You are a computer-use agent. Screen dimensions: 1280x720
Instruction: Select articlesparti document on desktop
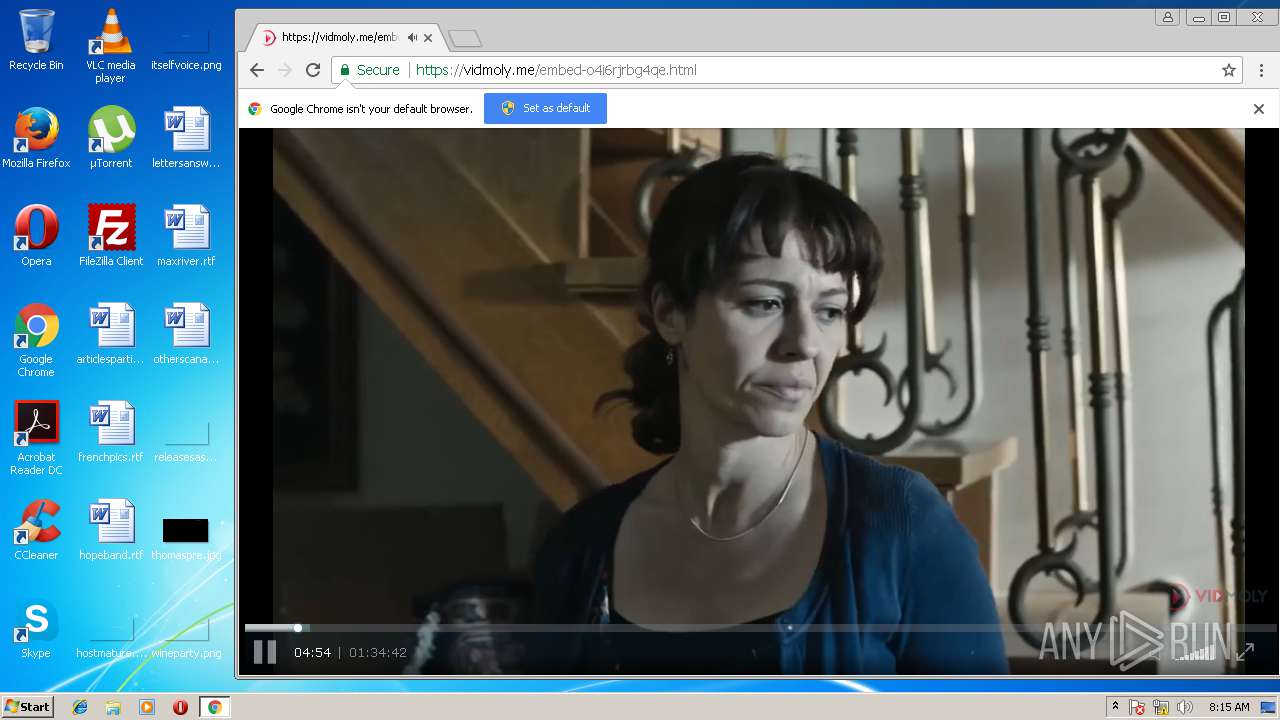110,334
